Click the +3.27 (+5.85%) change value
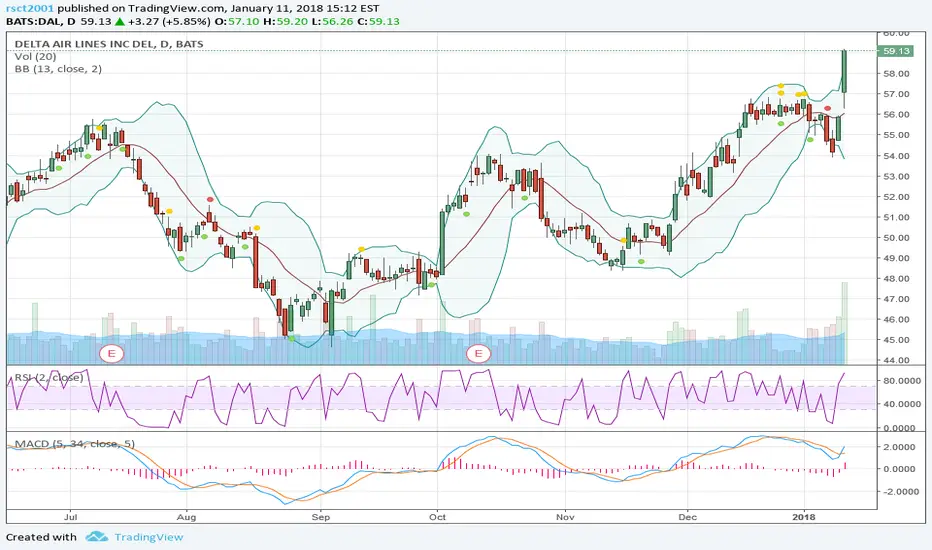 pyautogui.click(x=169, y=21)
